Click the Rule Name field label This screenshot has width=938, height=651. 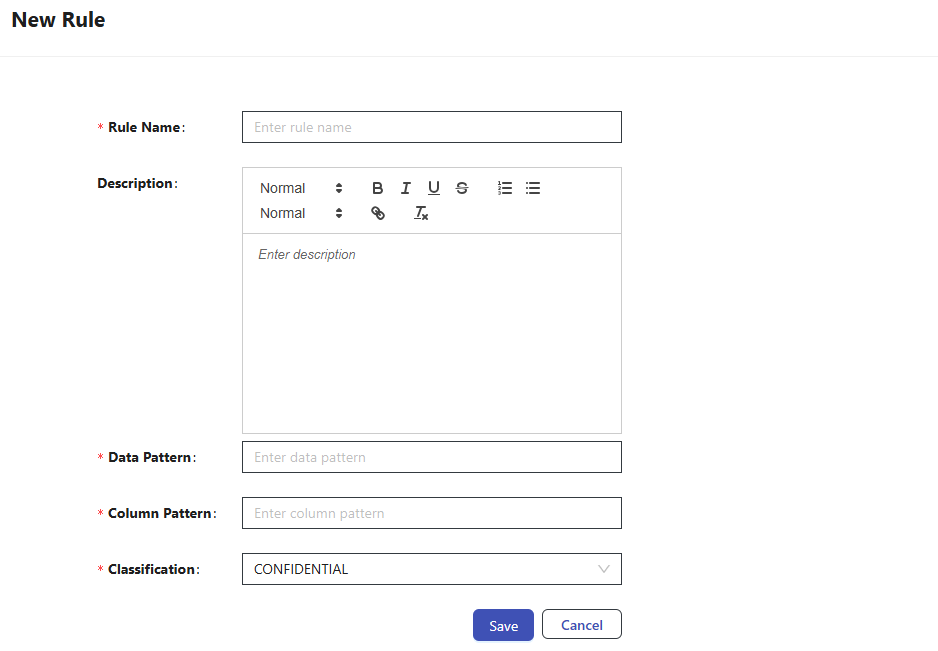(145, 127)
